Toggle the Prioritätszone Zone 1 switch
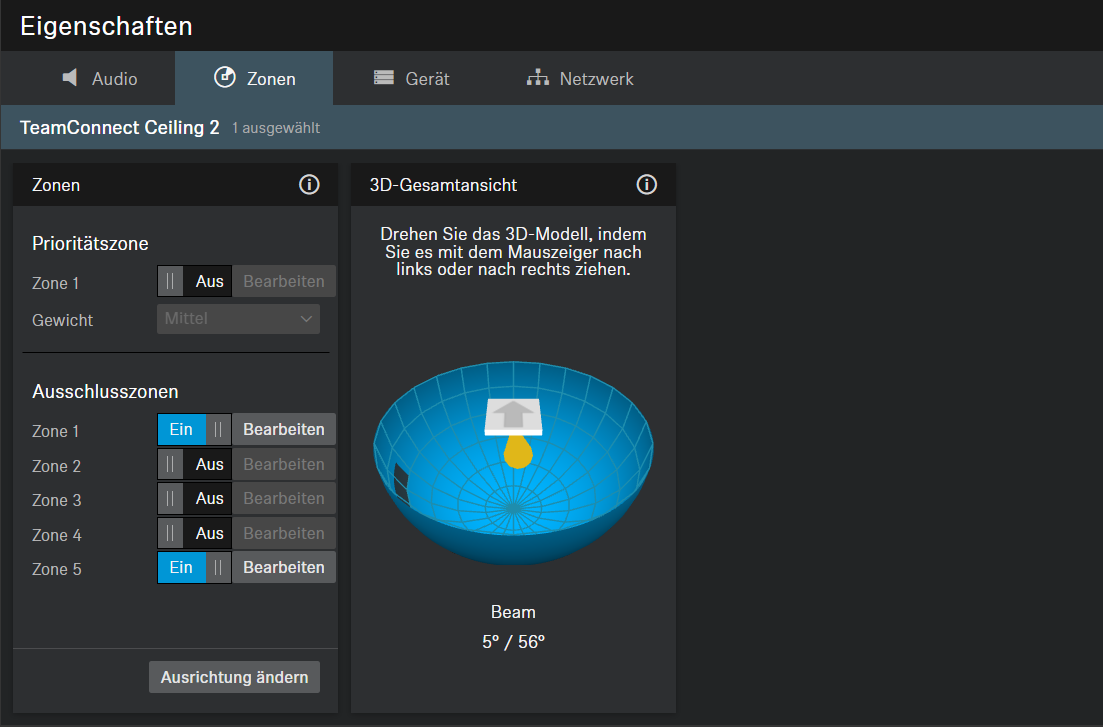1103x727 pixels. (194, 282)
